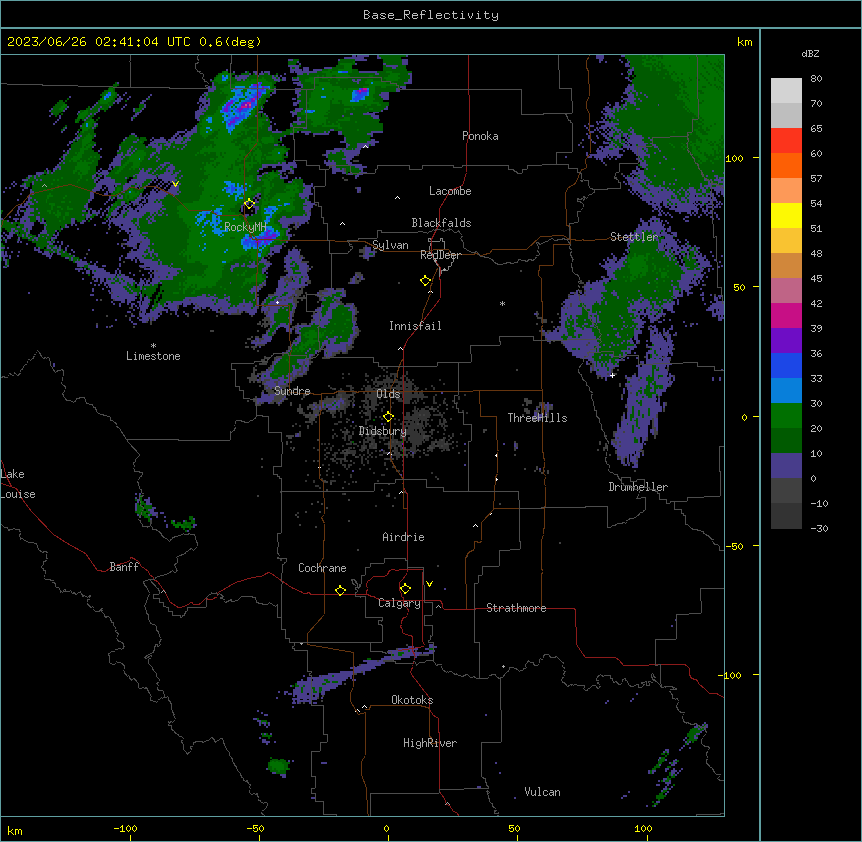Click the Innisfail city label
This screenshot has width=862, height=842.
(x=415, y=326)
